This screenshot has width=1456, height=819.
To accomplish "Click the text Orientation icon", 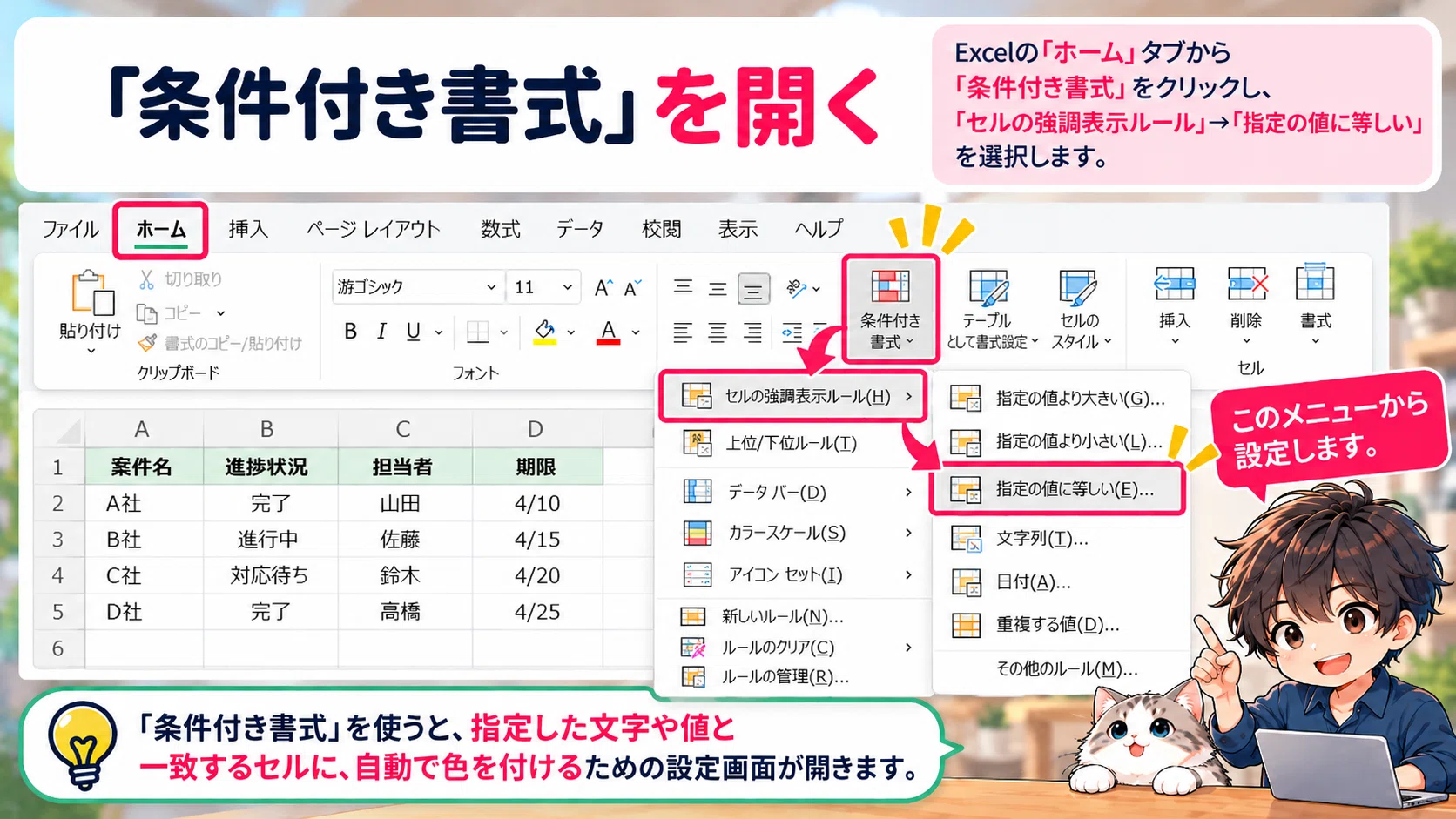I will (x=796, y=287).
